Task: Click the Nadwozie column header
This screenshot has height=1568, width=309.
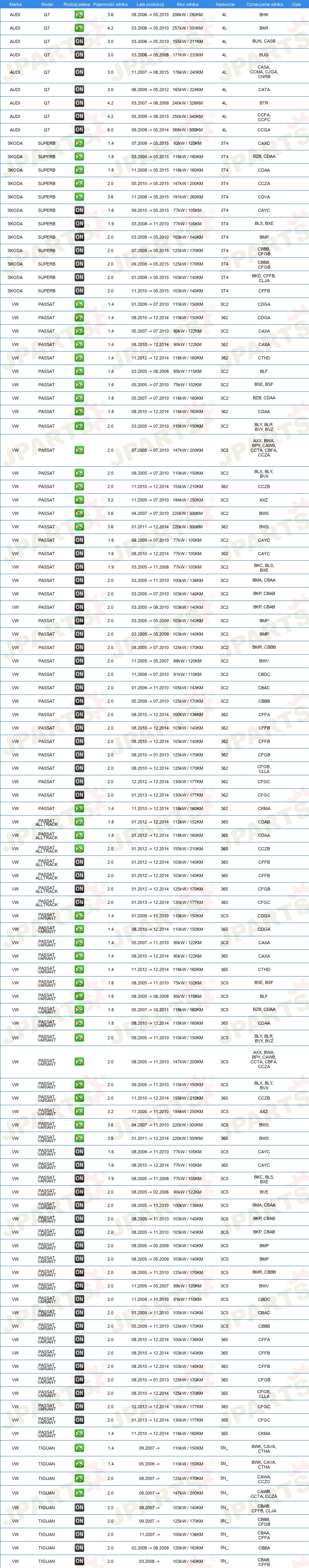Action: [225, 4]
